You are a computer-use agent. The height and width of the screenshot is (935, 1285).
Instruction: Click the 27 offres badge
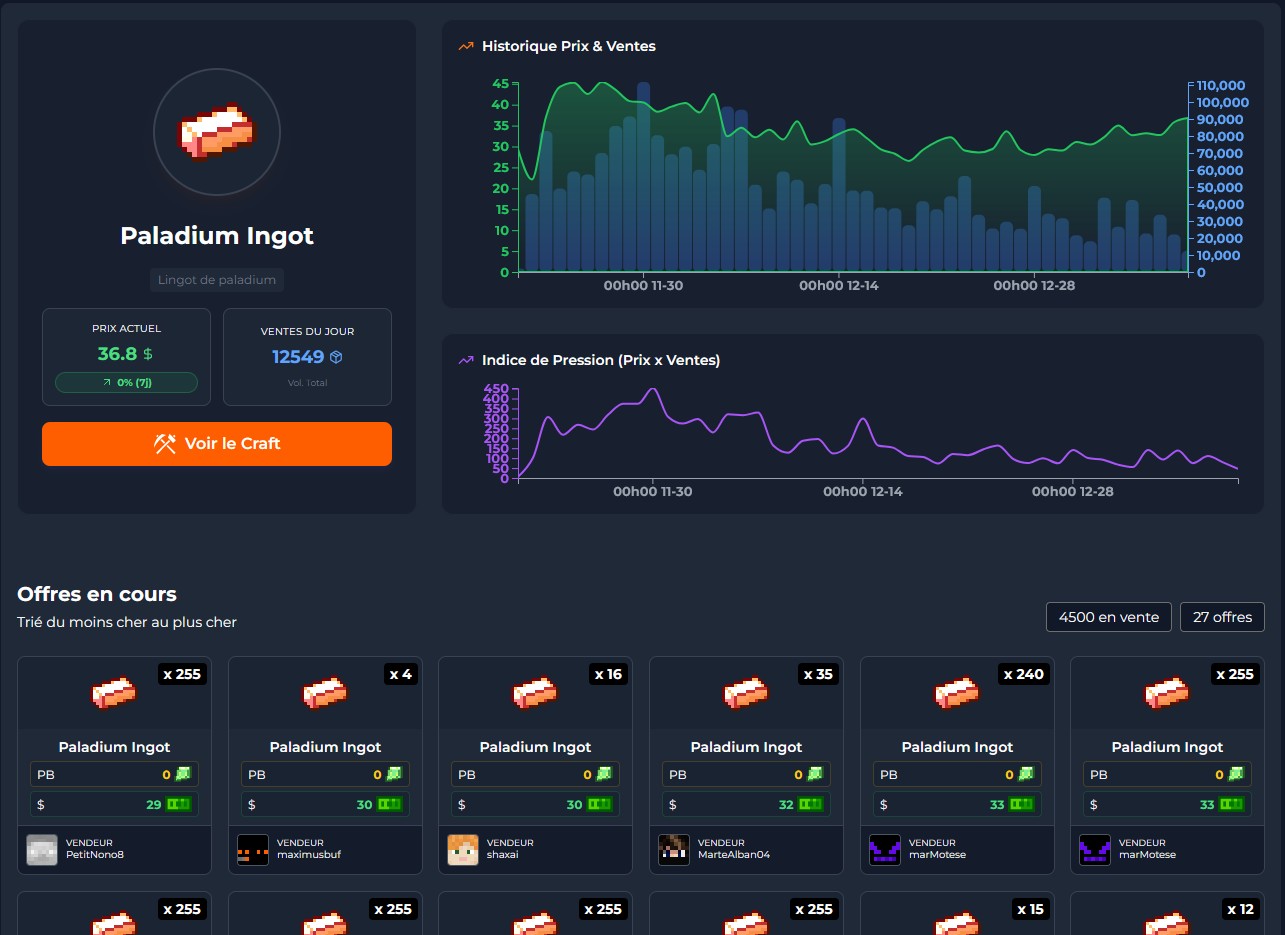(x=1222, y=617)
